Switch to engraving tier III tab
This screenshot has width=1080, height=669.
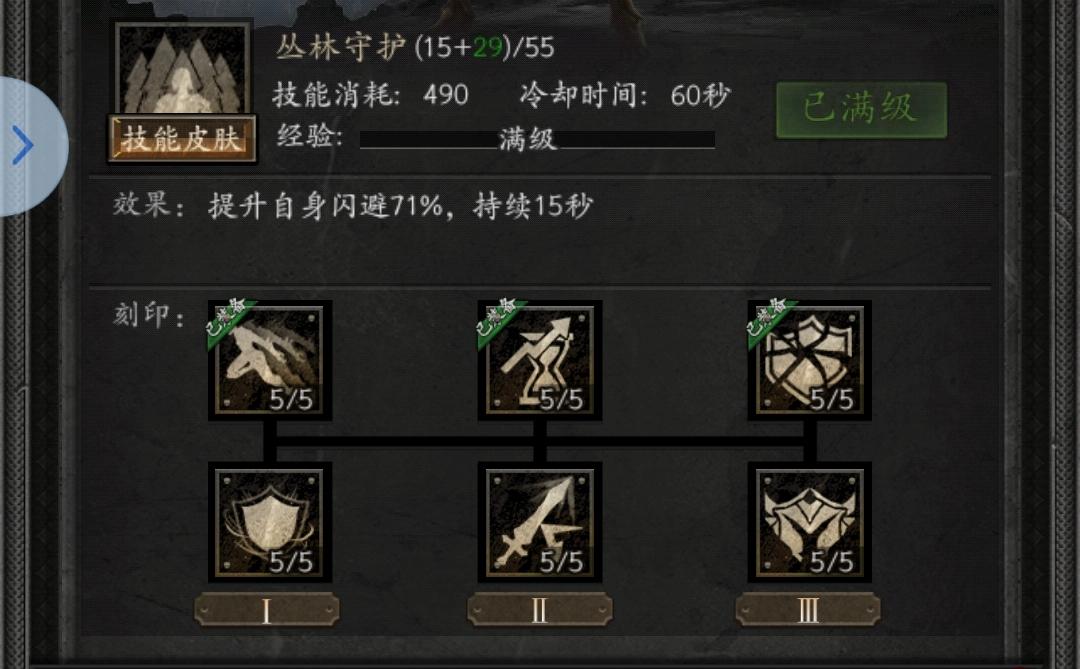[x=808, y=610]
